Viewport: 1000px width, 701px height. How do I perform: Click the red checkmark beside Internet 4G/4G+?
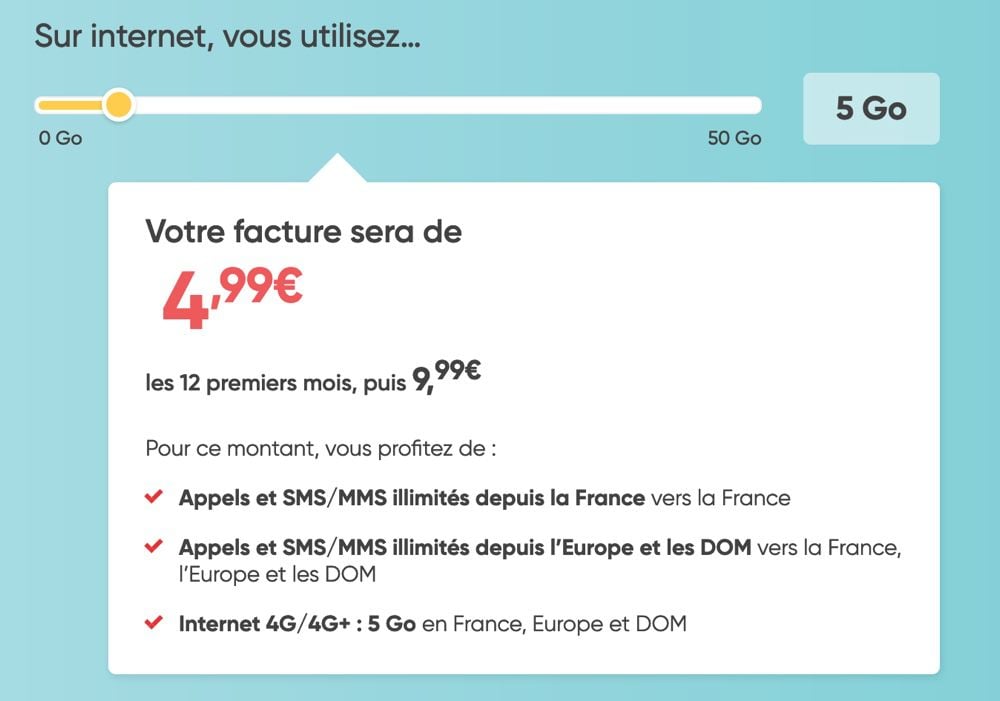154,622
